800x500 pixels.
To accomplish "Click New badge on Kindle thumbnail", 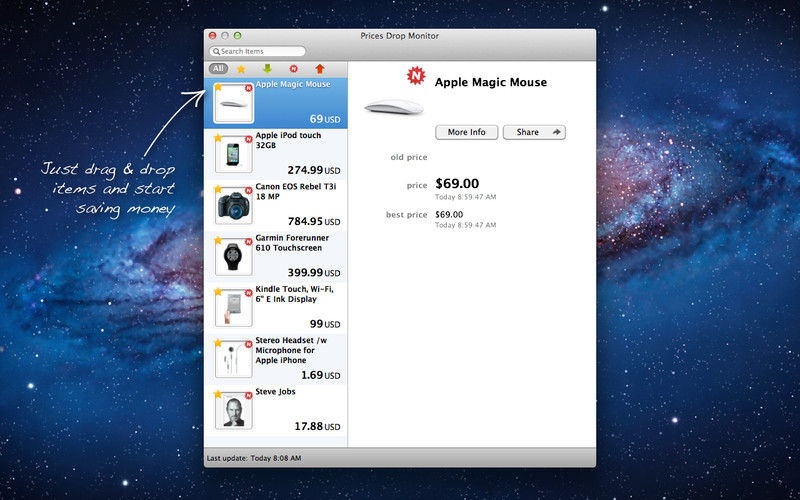I will [x=248, y=293].
